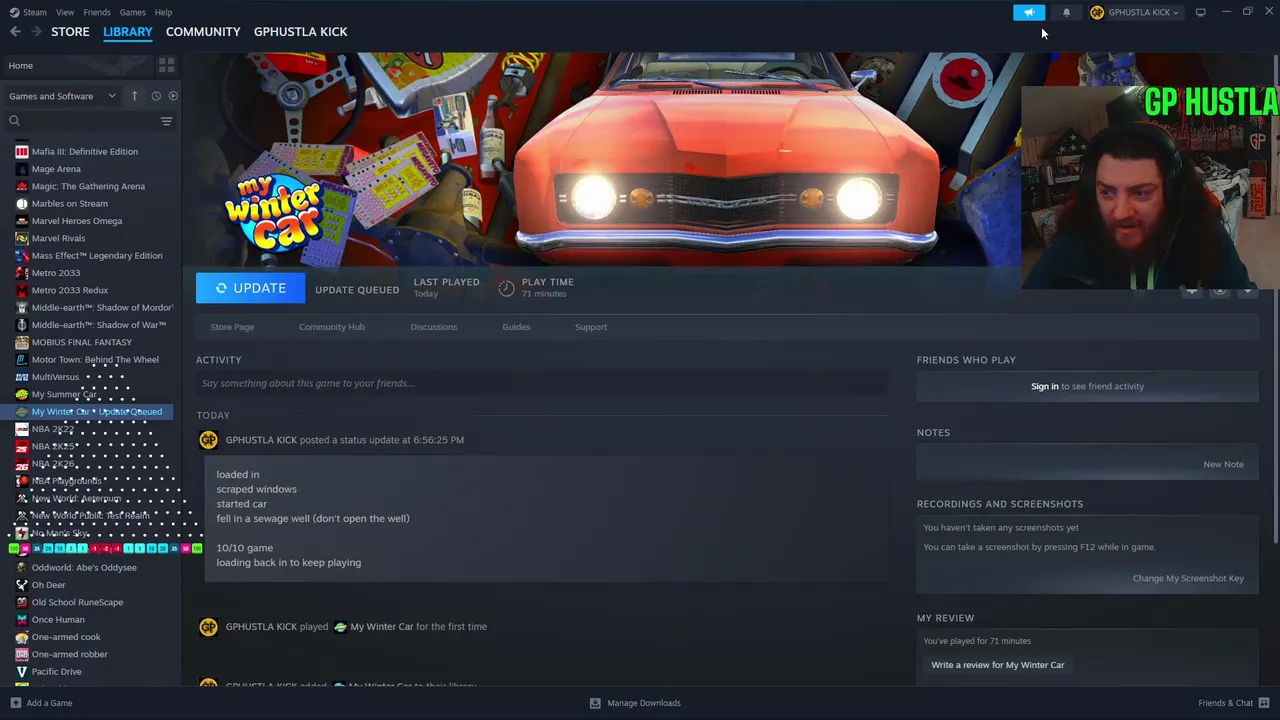
Task: Click Add a Game
Action: [41, 703]
